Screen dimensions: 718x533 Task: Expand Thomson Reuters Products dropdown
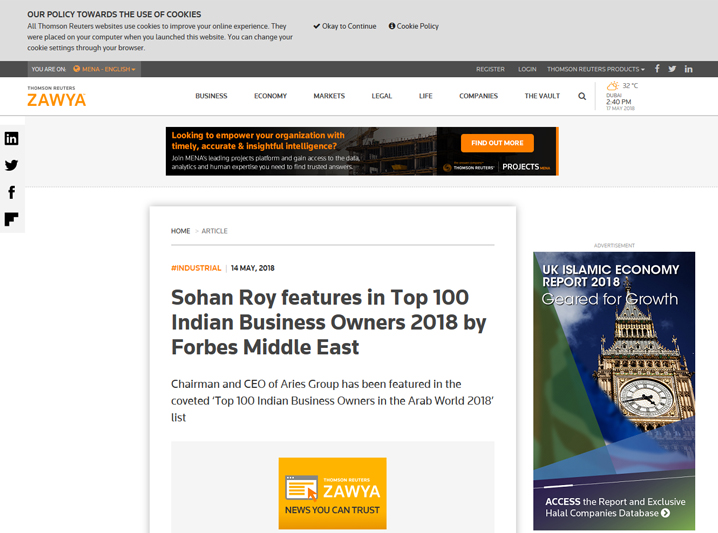595,70
